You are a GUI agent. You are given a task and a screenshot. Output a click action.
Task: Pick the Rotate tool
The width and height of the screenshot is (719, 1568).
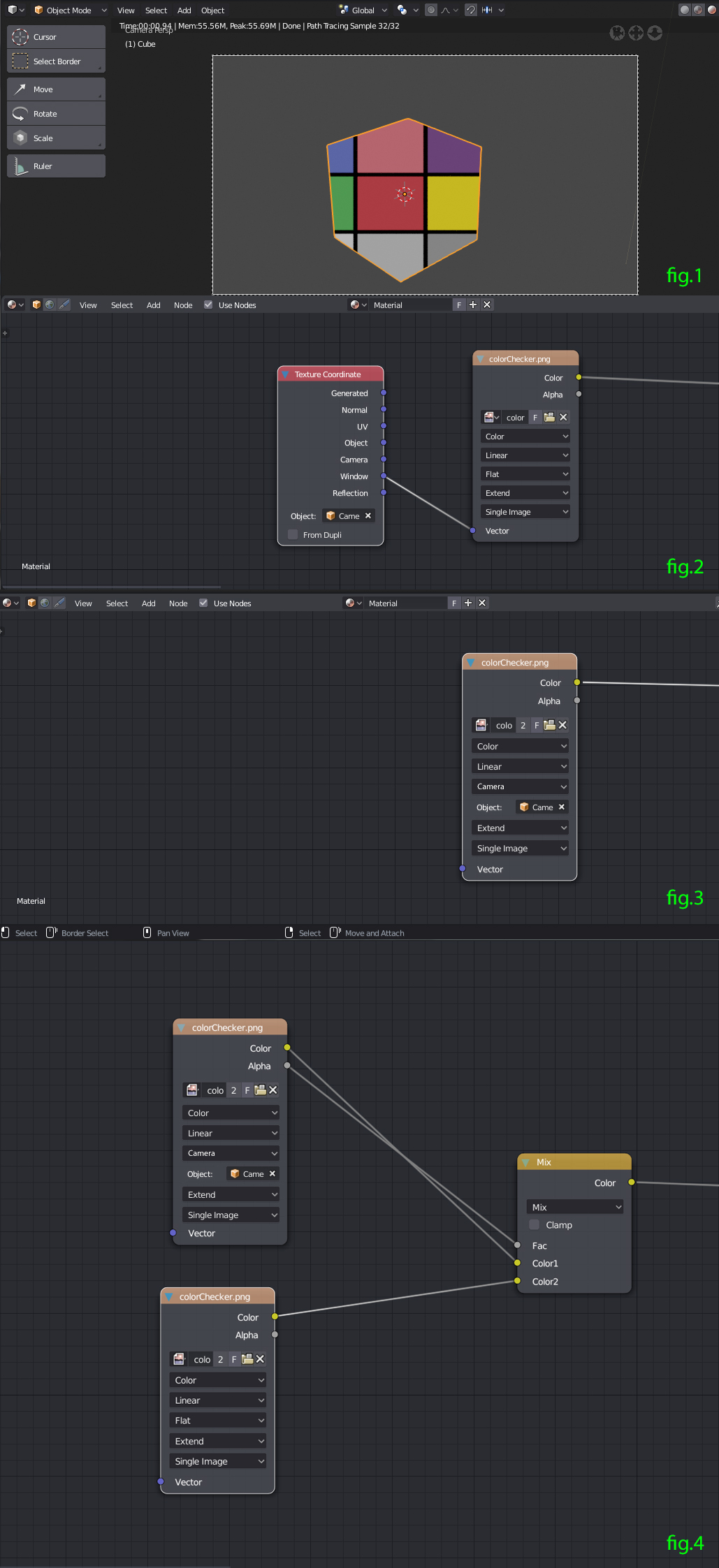[56, 114]
